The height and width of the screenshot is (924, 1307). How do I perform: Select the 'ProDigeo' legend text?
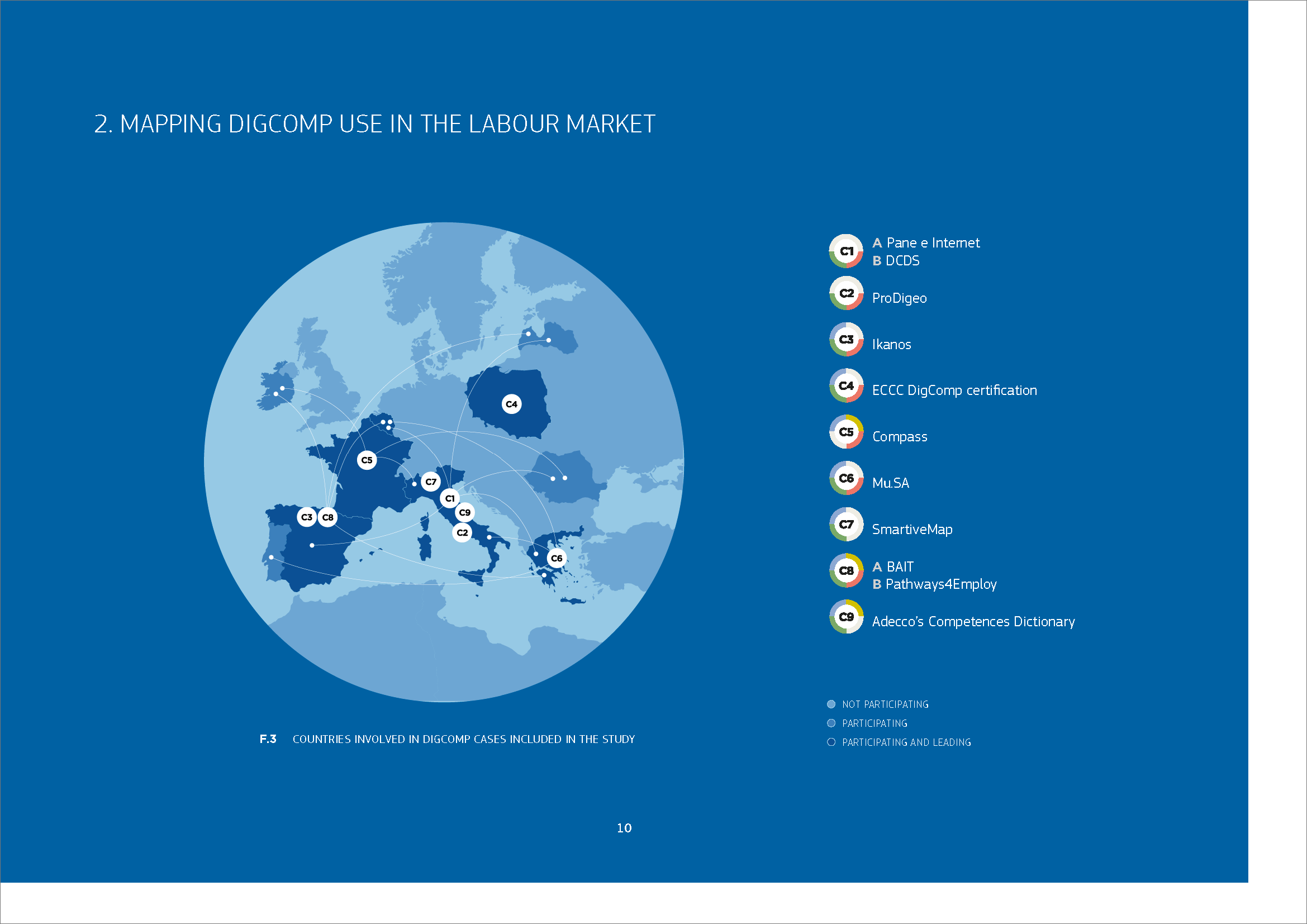click(x=900, y=298)
